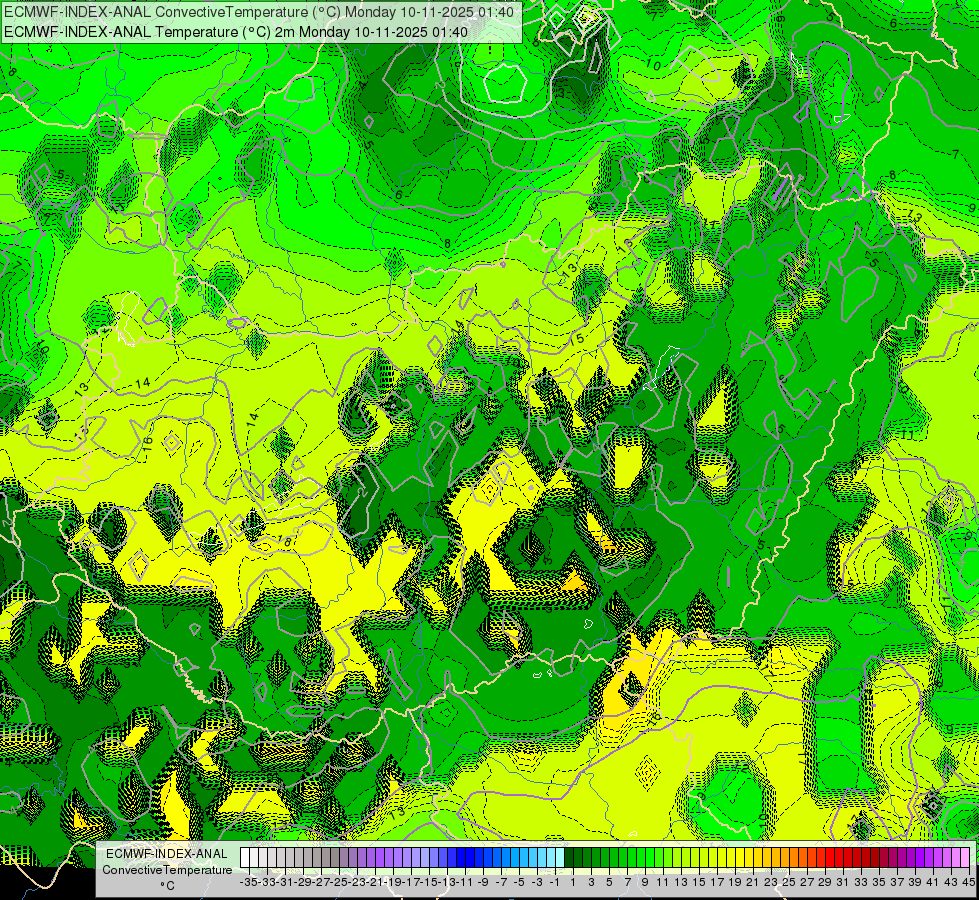Click the 25 value on legend scale
The image size is (979, 900).
click(789, 882)
